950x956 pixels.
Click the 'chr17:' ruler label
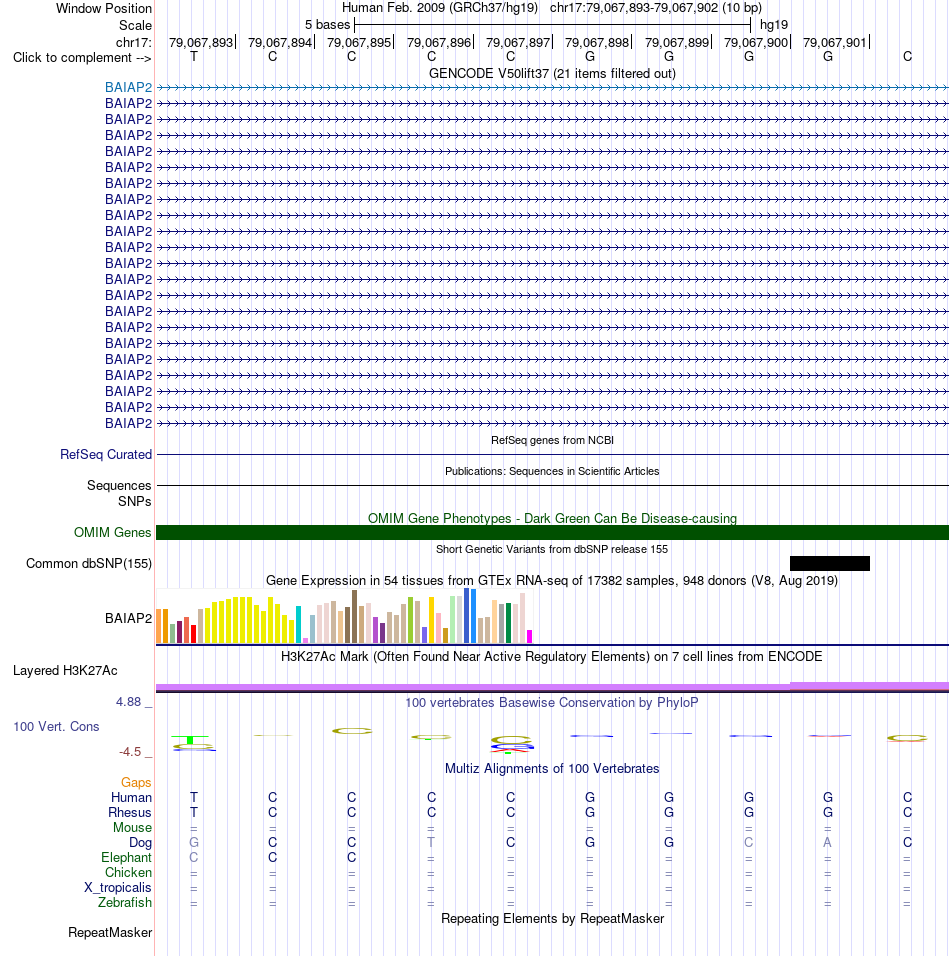134,43
